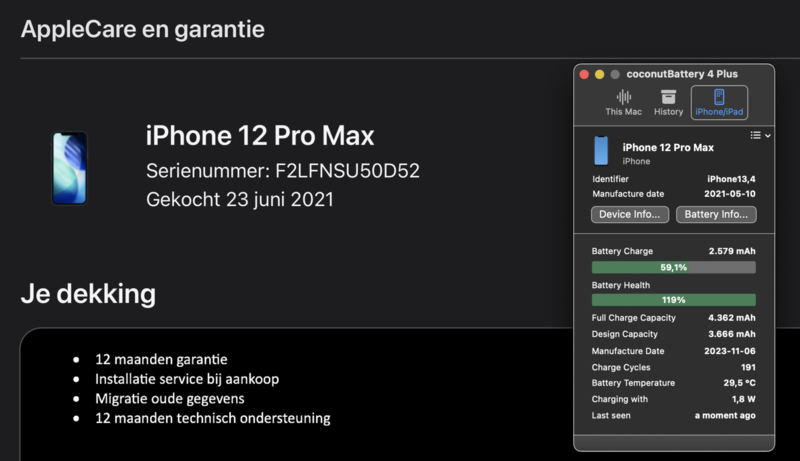Minimize the coconutBattery window
This screenshot has width=800, height=461.
(x=600, y=74)
